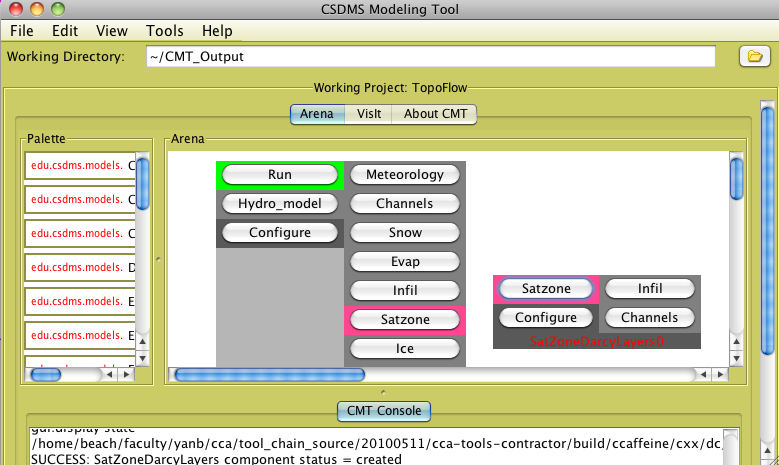Click the Palette horizontal scrollbar thumb
Screen dimensions: 779x465
[46, 375]
